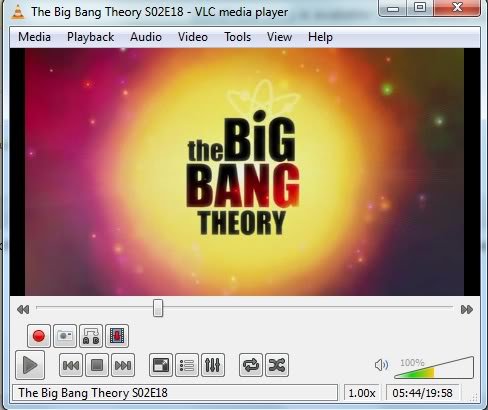Open the Media menu

[x=34, y=37]
